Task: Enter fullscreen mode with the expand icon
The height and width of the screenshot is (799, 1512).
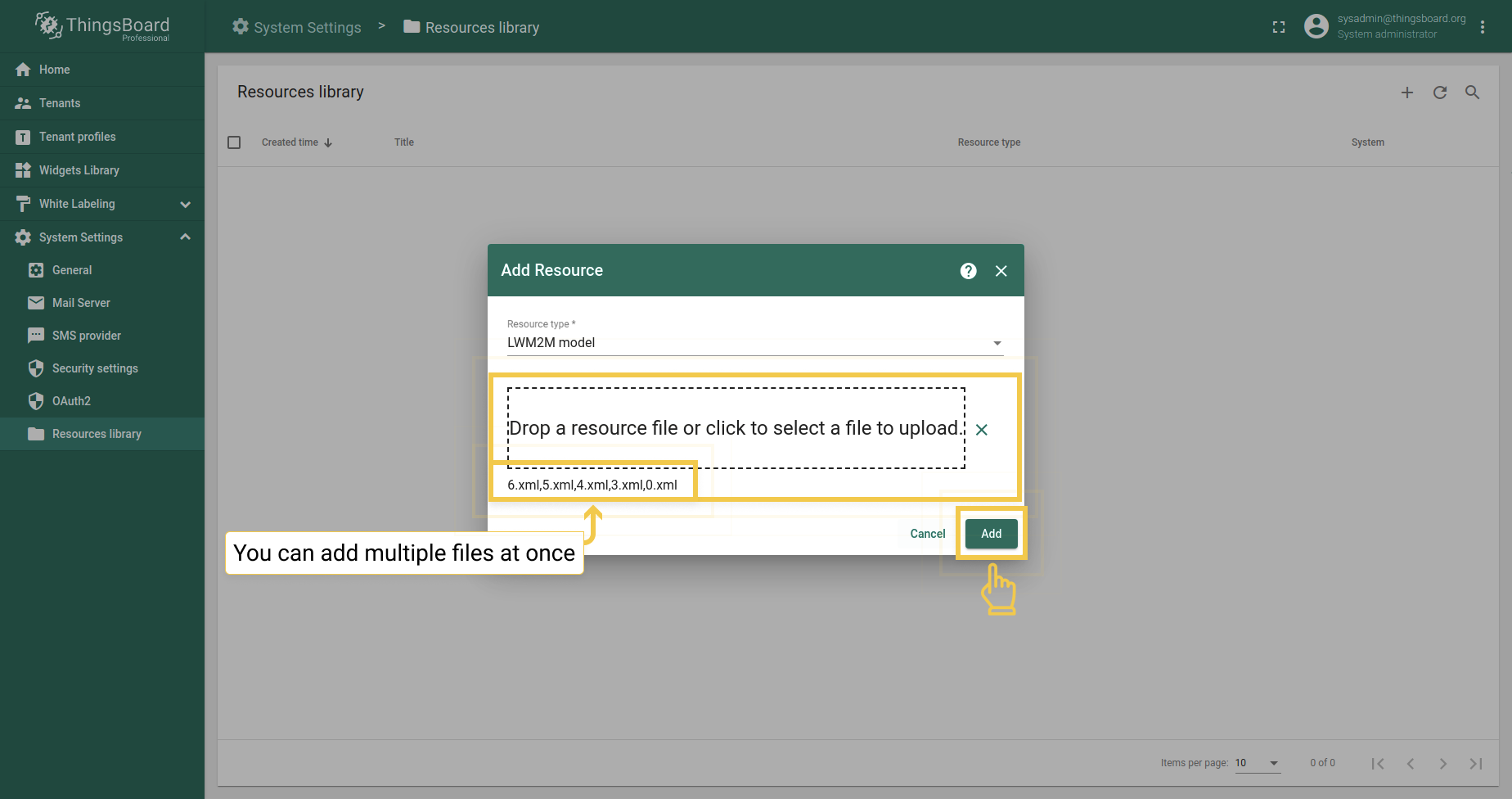Action: 1278,27
